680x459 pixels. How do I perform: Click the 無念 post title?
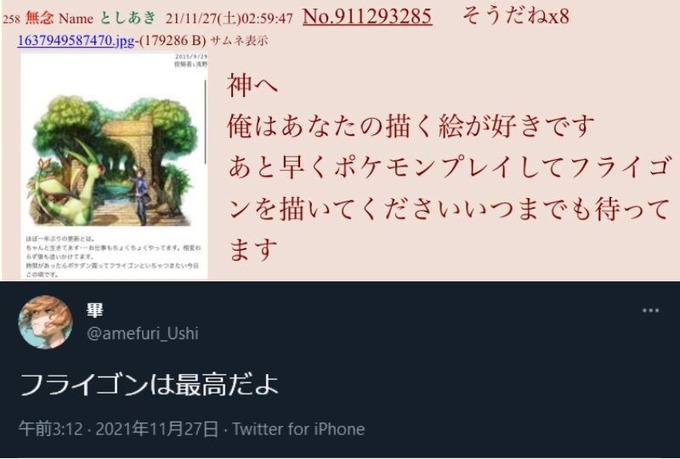(39, 18)
